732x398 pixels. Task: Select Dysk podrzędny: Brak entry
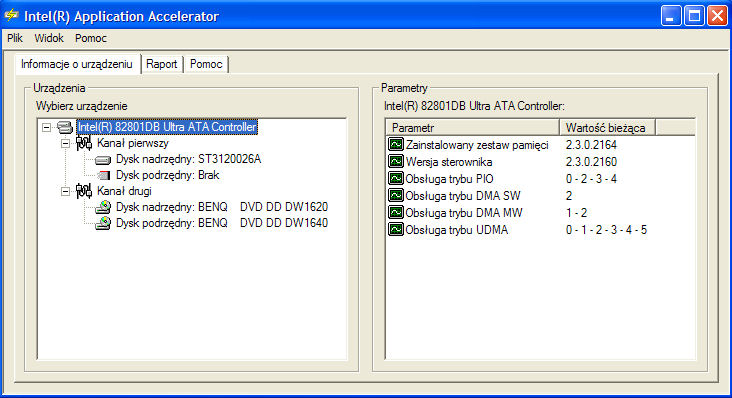point(167,175)
